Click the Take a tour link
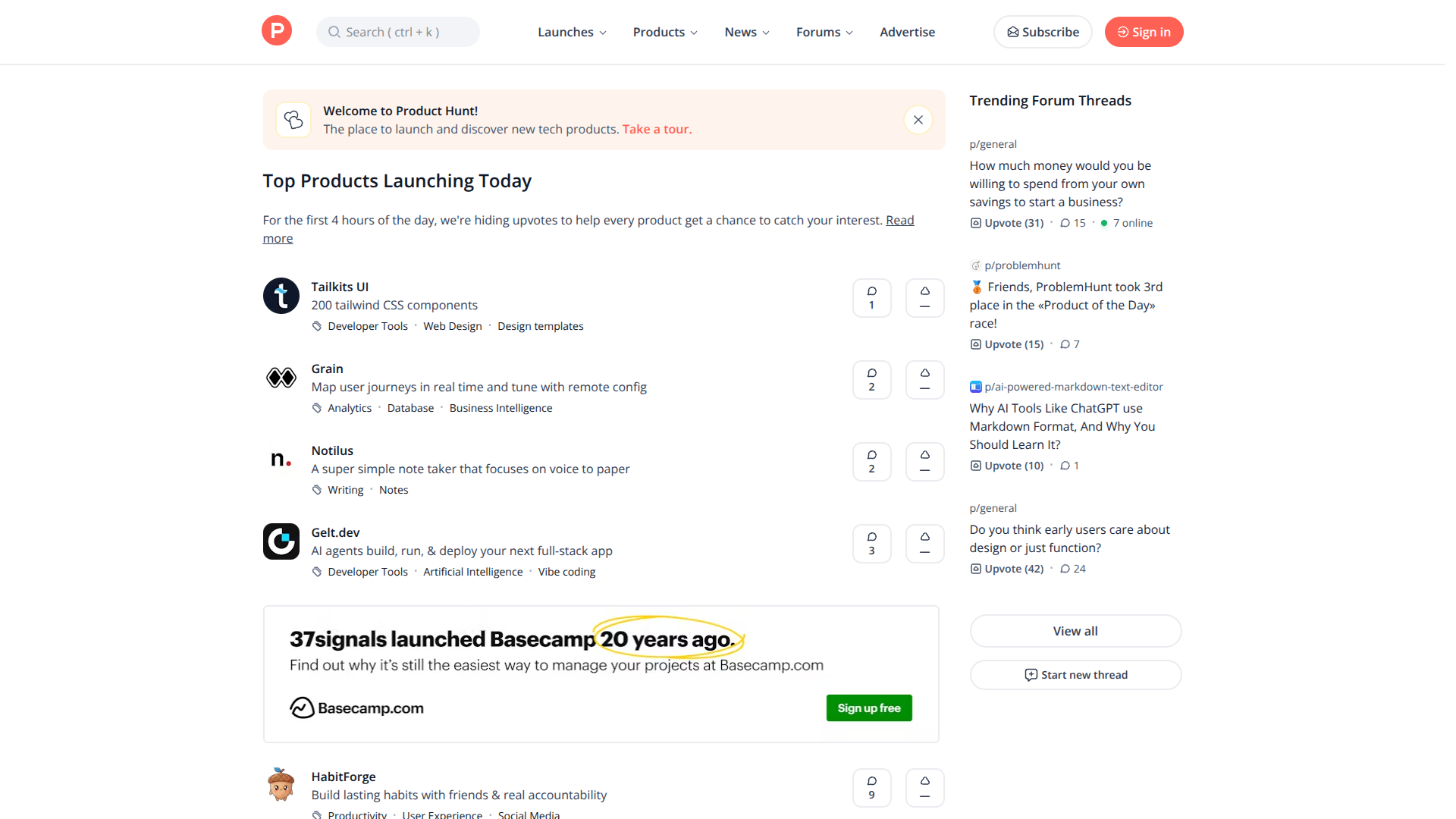Viewport: 1456px width, 819px height. click(657, 129)
